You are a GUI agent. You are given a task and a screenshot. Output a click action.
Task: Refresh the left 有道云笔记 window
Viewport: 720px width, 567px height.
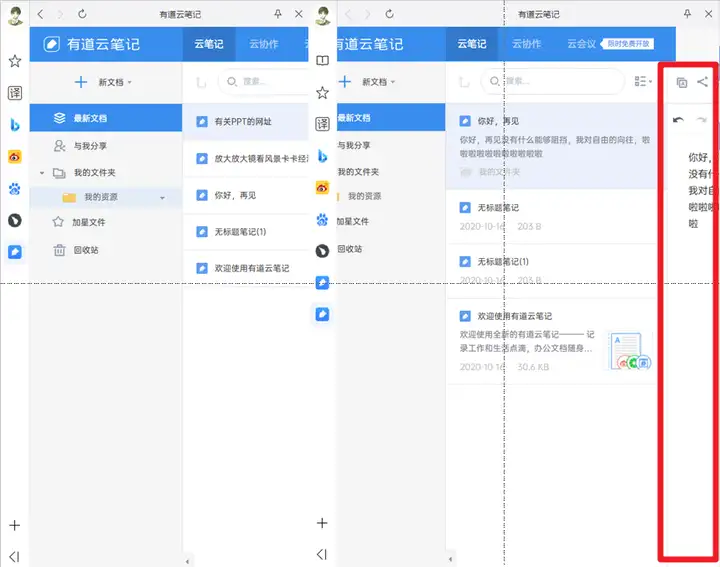(x=82, y=14)
